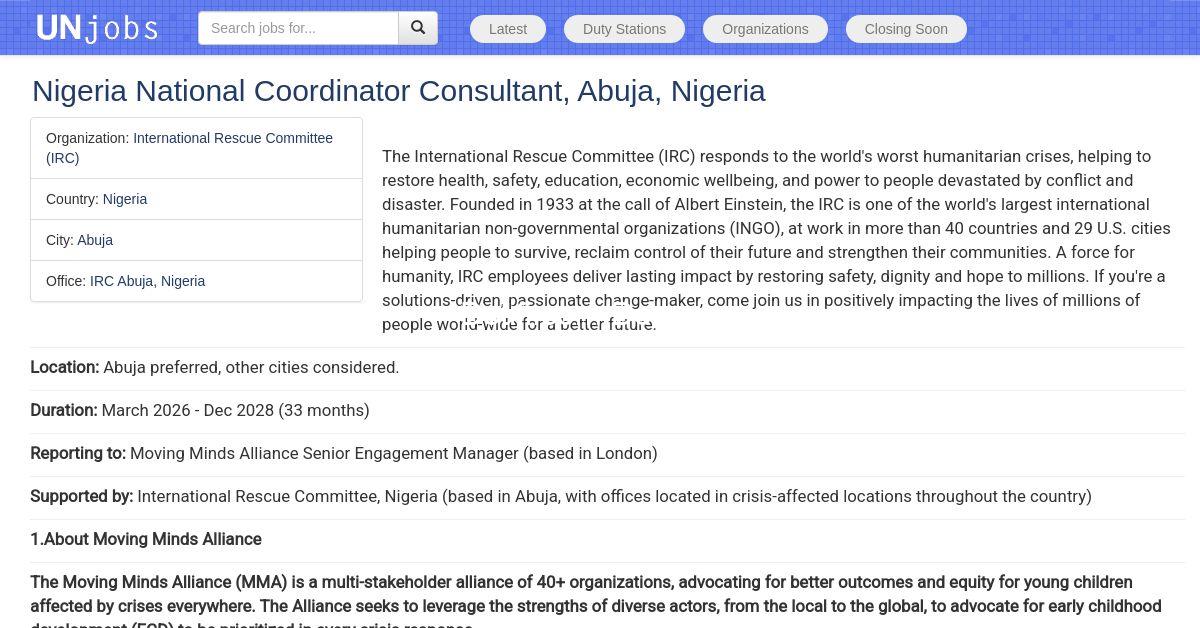Go to Duty Stations
Viewport: 1200px width, 628px height.
point(624,29)
